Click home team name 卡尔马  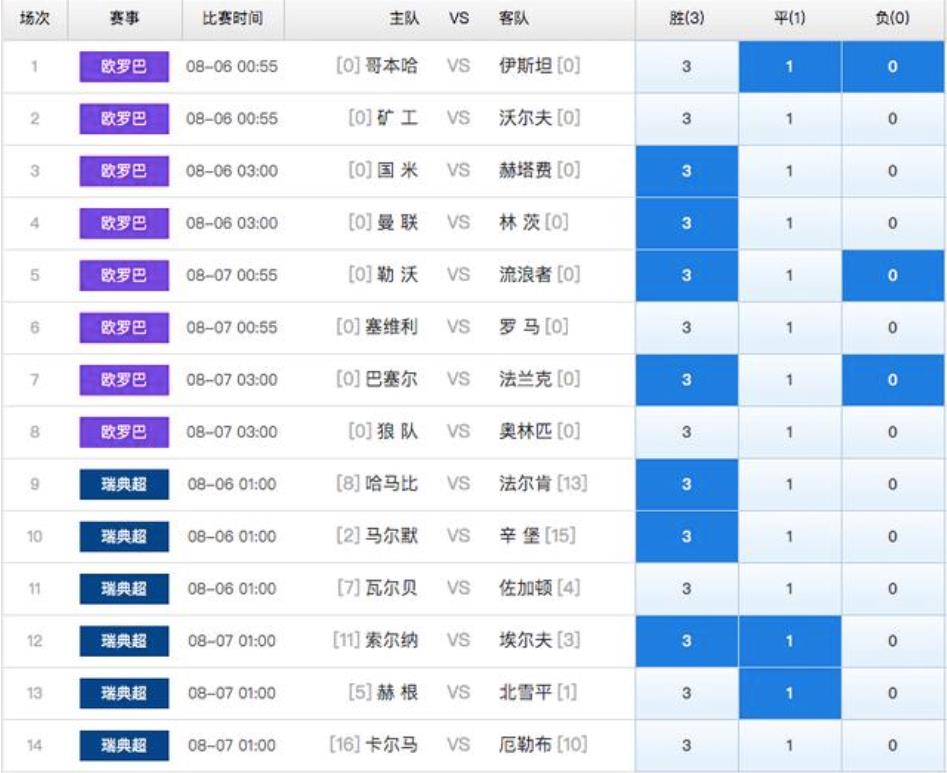coord(391,745)
